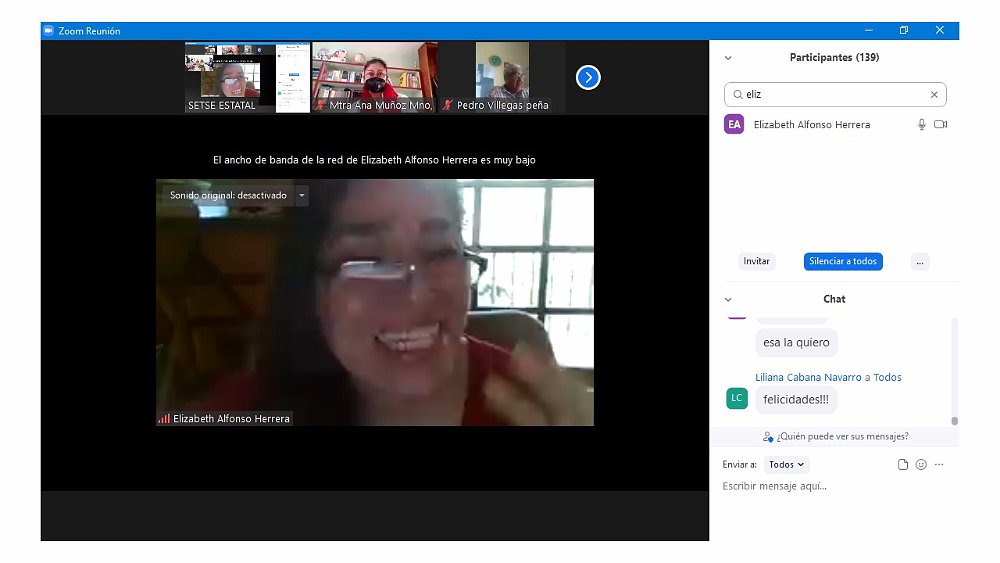
Task: Collapse the Participantes panel using its chevron
Action: pyautogui.click(x=728, y=58)
